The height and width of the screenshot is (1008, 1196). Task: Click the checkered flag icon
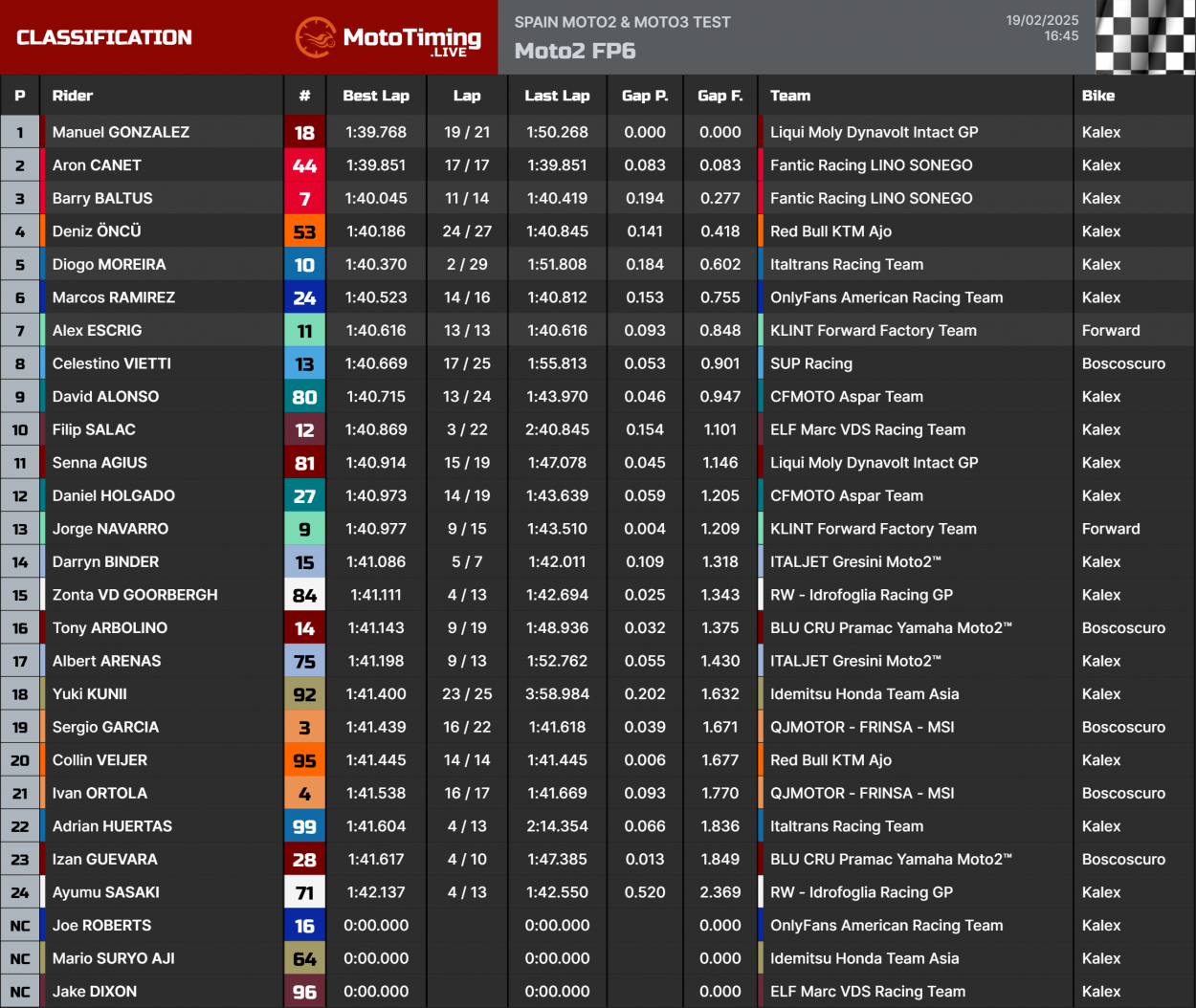pyautogui.click(x=1144, y=37)
